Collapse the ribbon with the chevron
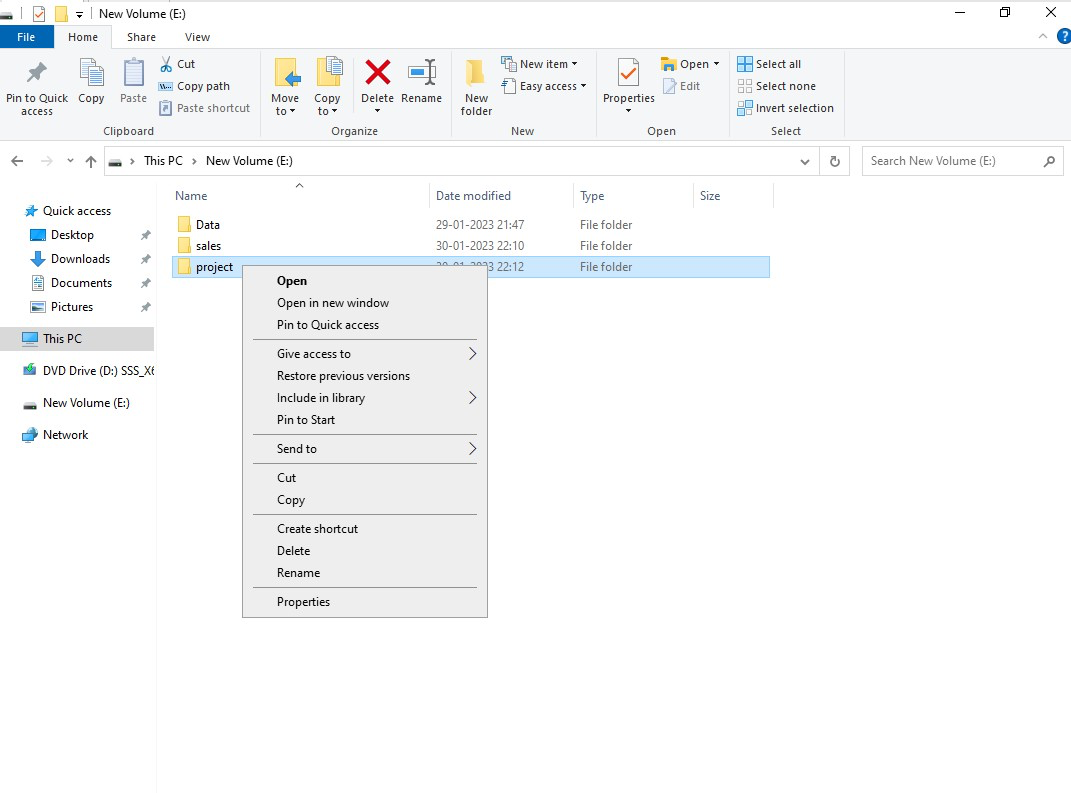Viewport: 1071px width, 793px height. [x=1042, y=36]
